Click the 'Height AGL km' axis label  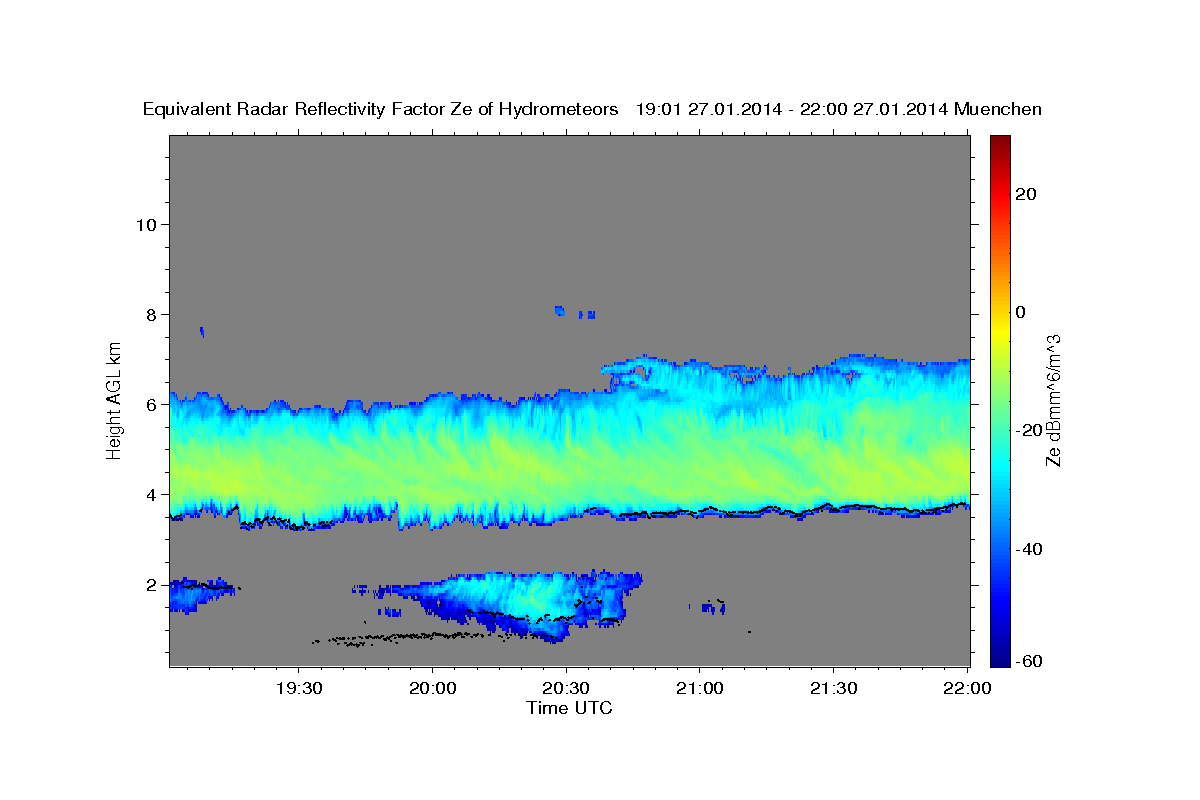click(x=115, y=401)
